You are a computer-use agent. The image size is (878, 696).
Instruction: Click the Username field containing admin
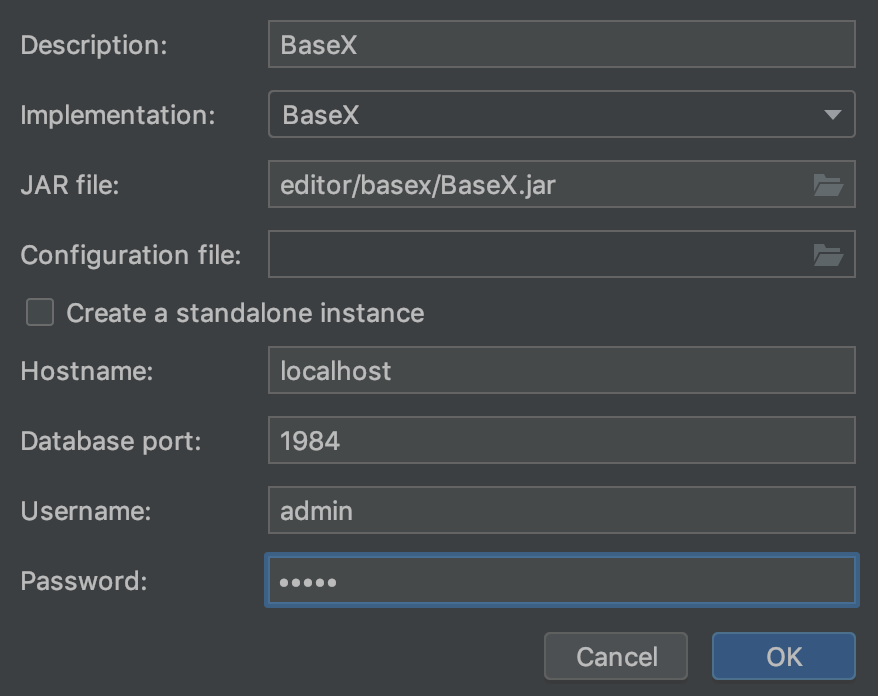coord(562,510)
